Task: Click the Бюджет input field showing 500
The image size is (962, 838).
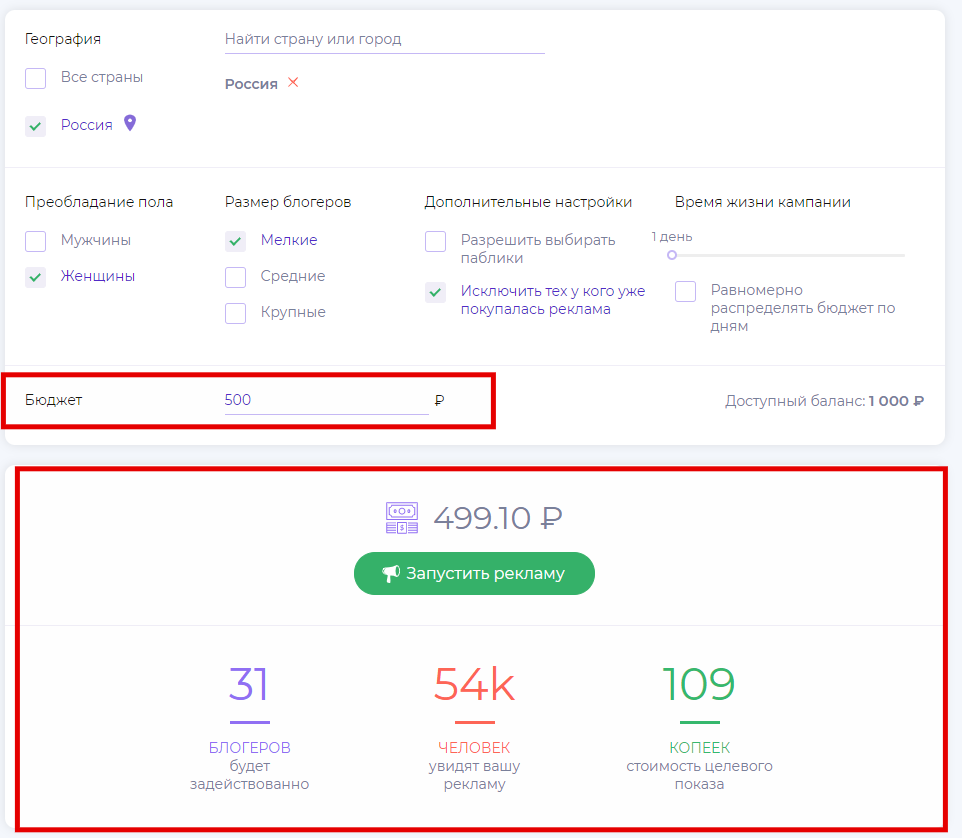Action: [326, 400]
